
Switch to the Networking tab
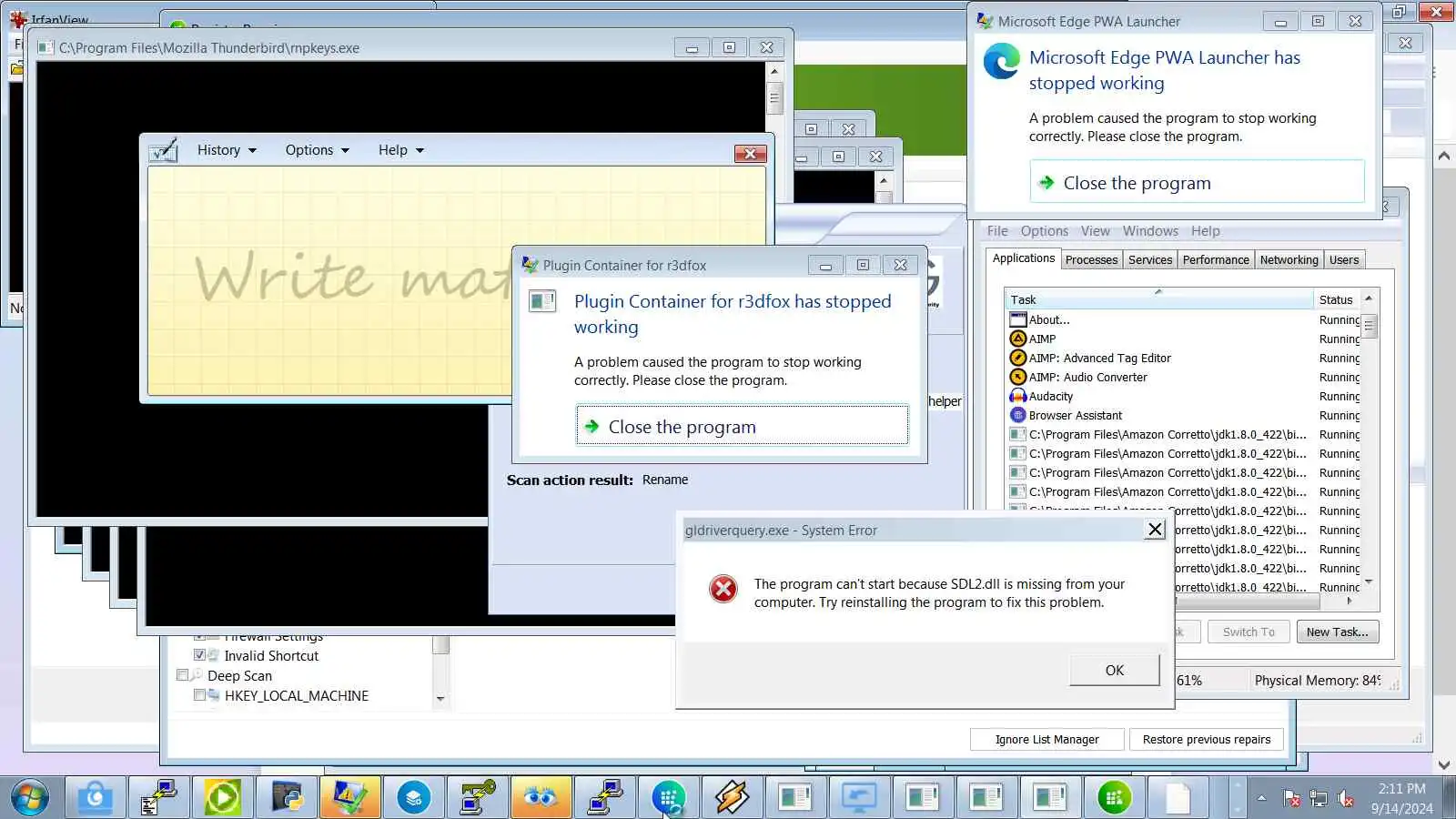point(1289,259)
